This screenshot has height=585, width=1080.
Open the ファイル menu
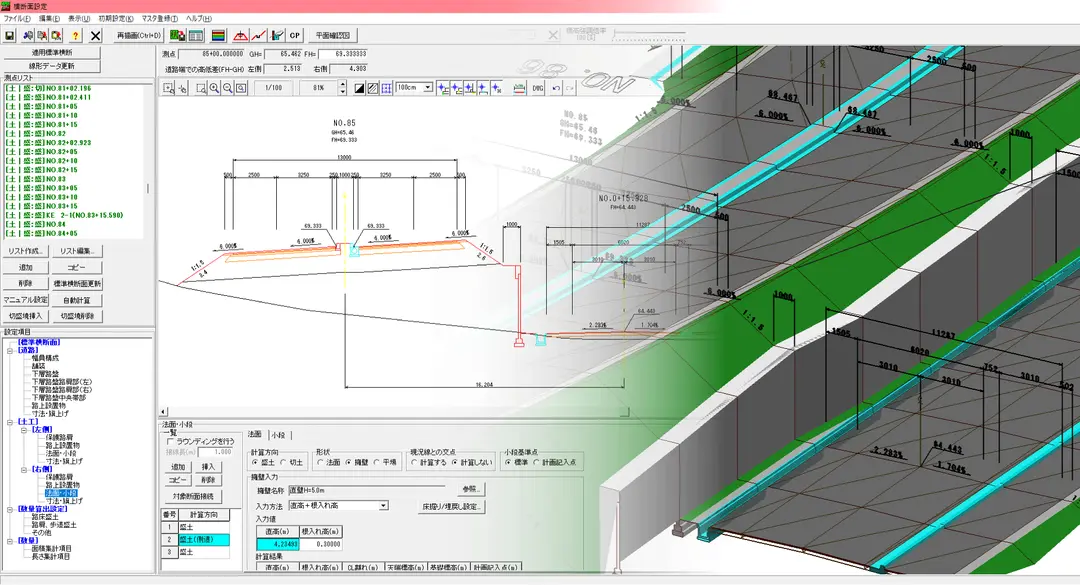[x=18, y=19]
